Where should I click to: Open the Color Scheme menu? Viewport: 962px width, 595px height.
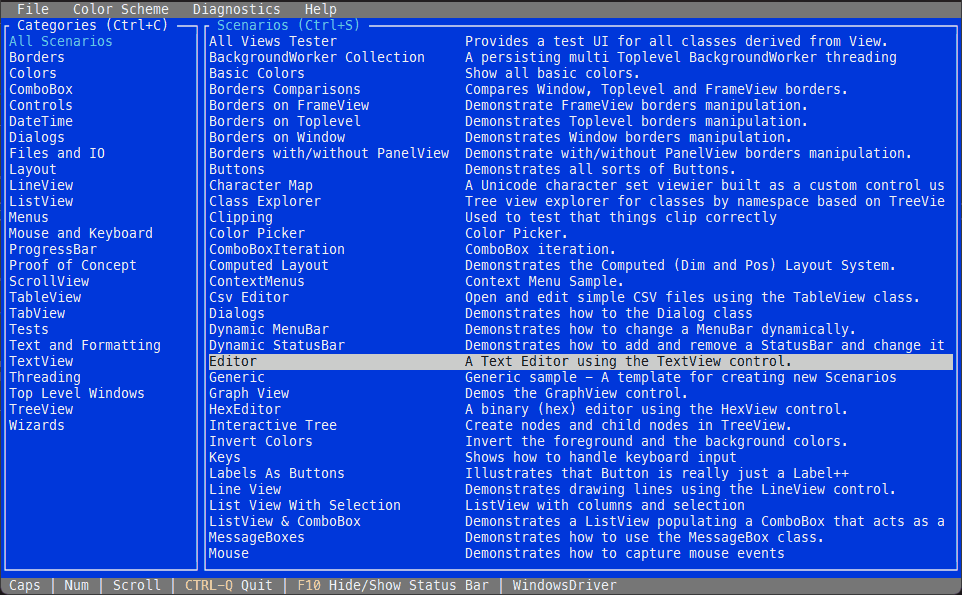click(121, 9)
